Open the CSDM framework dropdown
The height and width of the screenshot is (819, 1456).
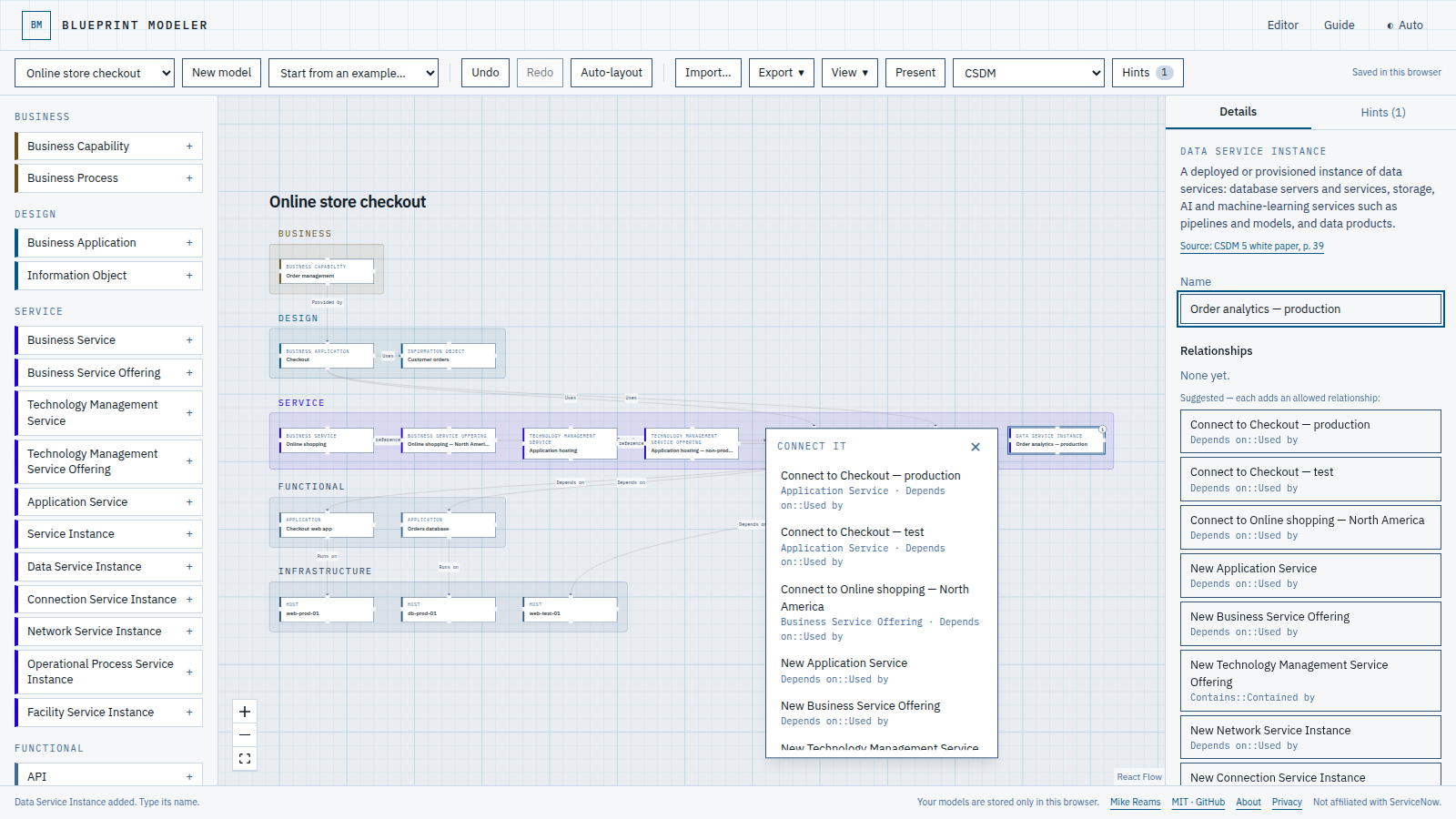(1028, 73)
